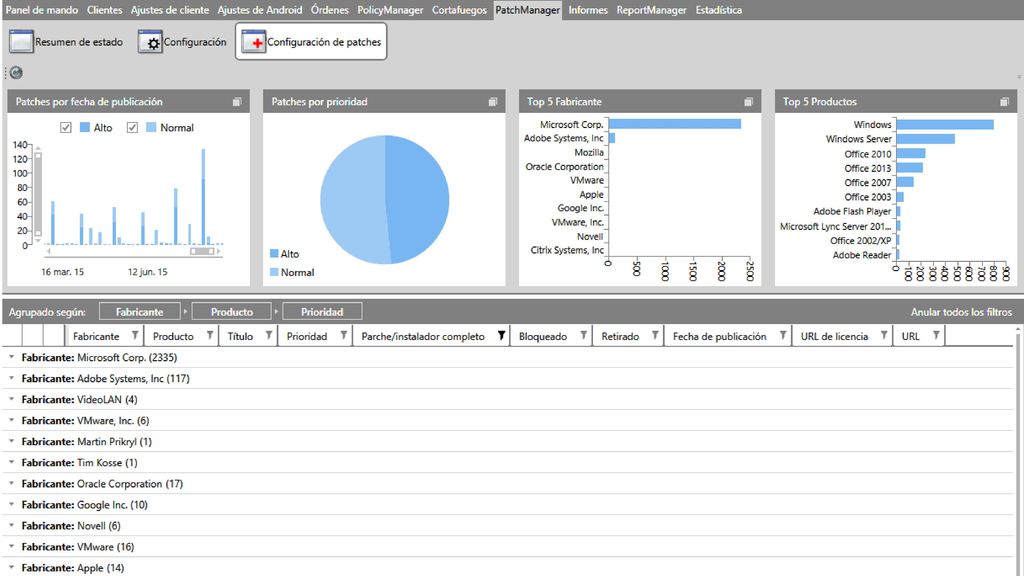Expand the Google Inc. (10) group
This screenshot has height=576, width=1024.
(11, 504)
